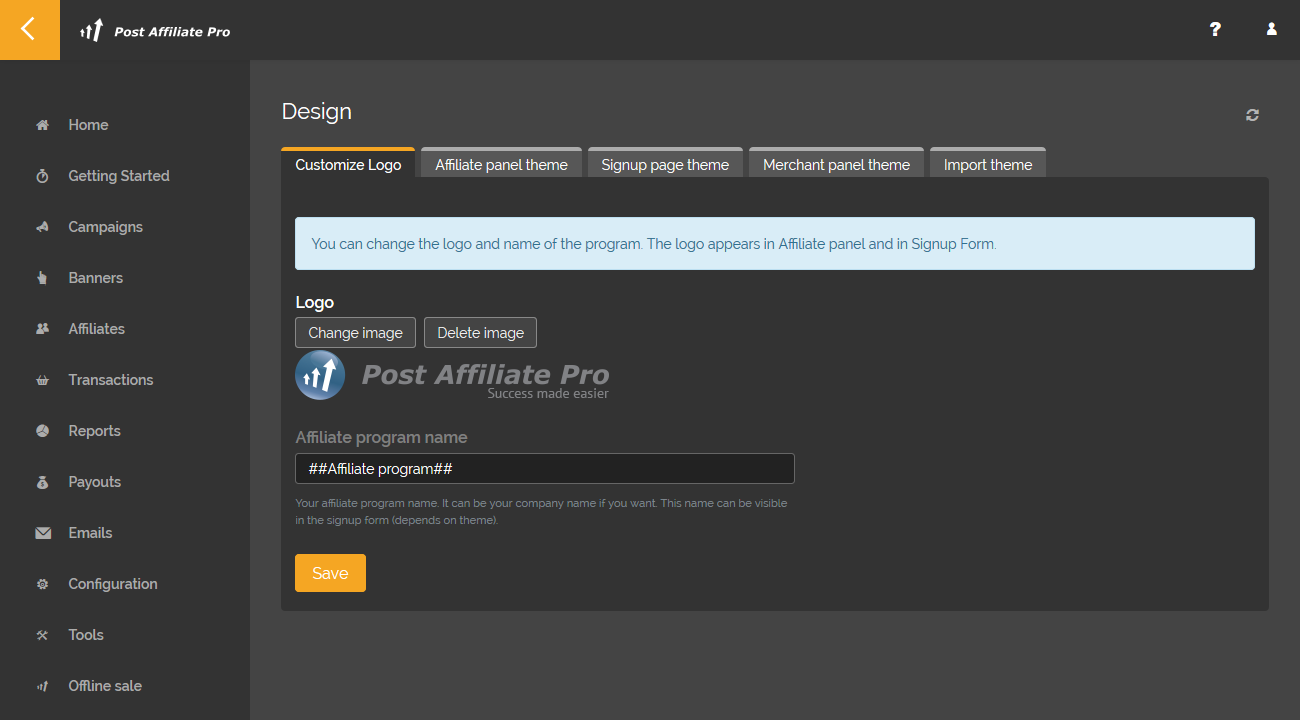Click the Transactions basket icon
This screenshot has width=1300, height=720.
[x=42, y=380]
